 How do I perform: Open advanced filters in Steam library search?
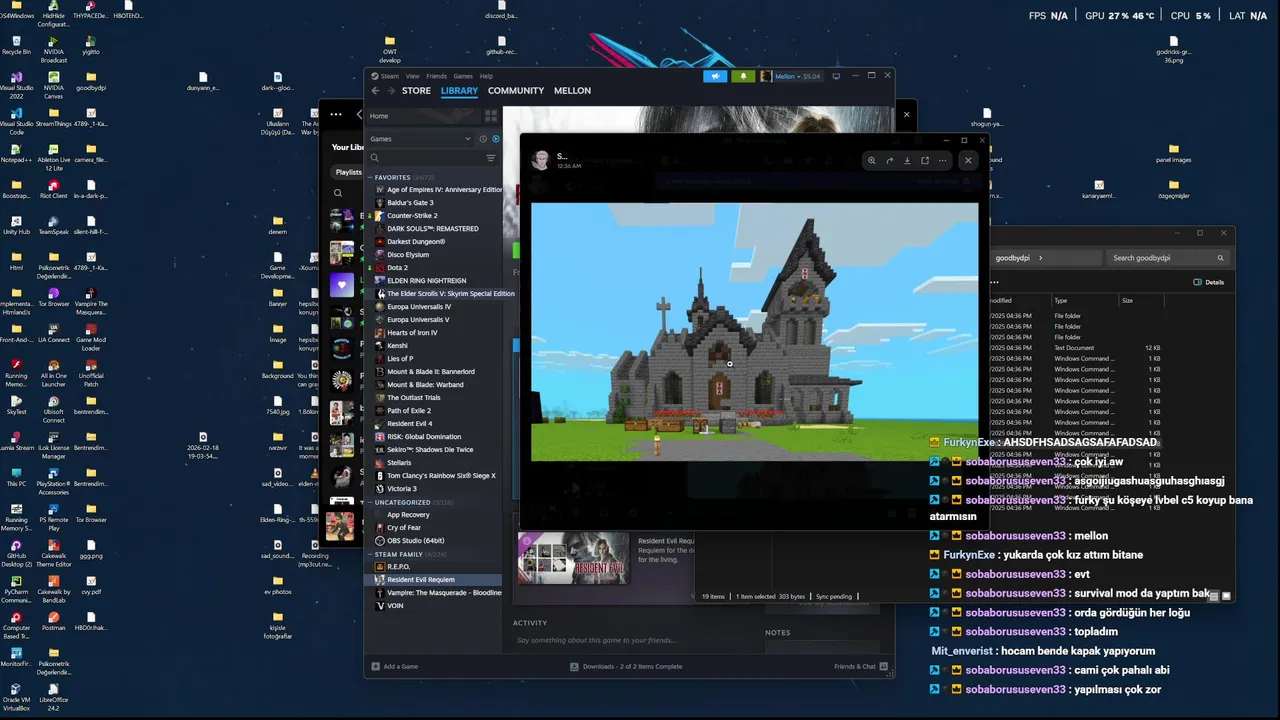click(x=491, y=158)
